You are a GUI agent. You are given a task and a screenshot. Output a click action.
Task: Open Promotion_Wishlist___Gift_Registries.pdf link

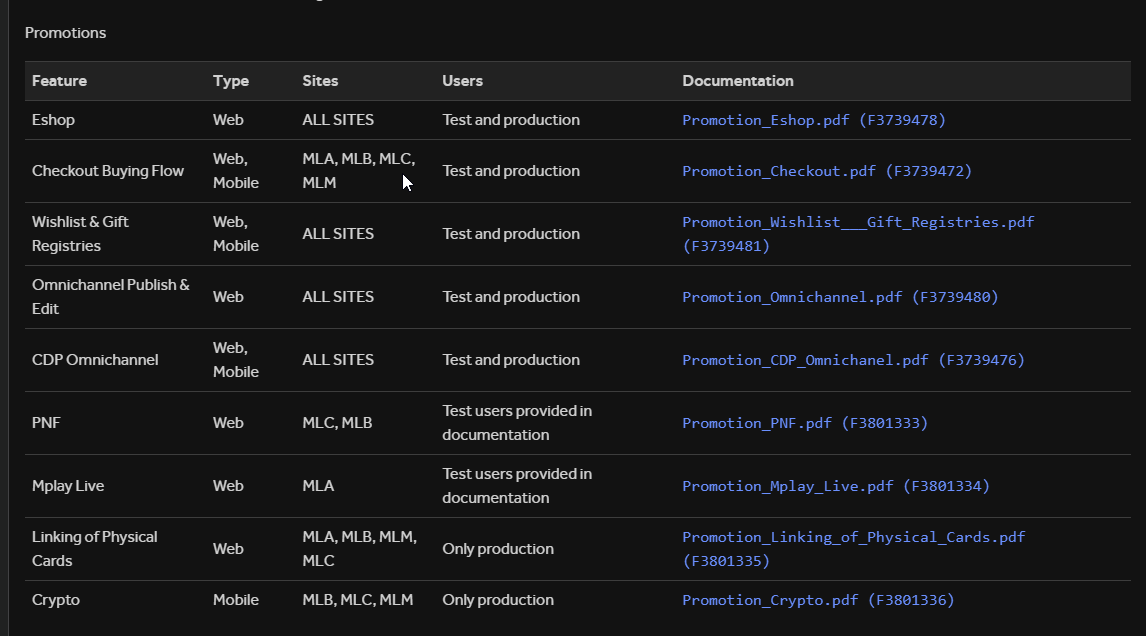tap(857, 222)
